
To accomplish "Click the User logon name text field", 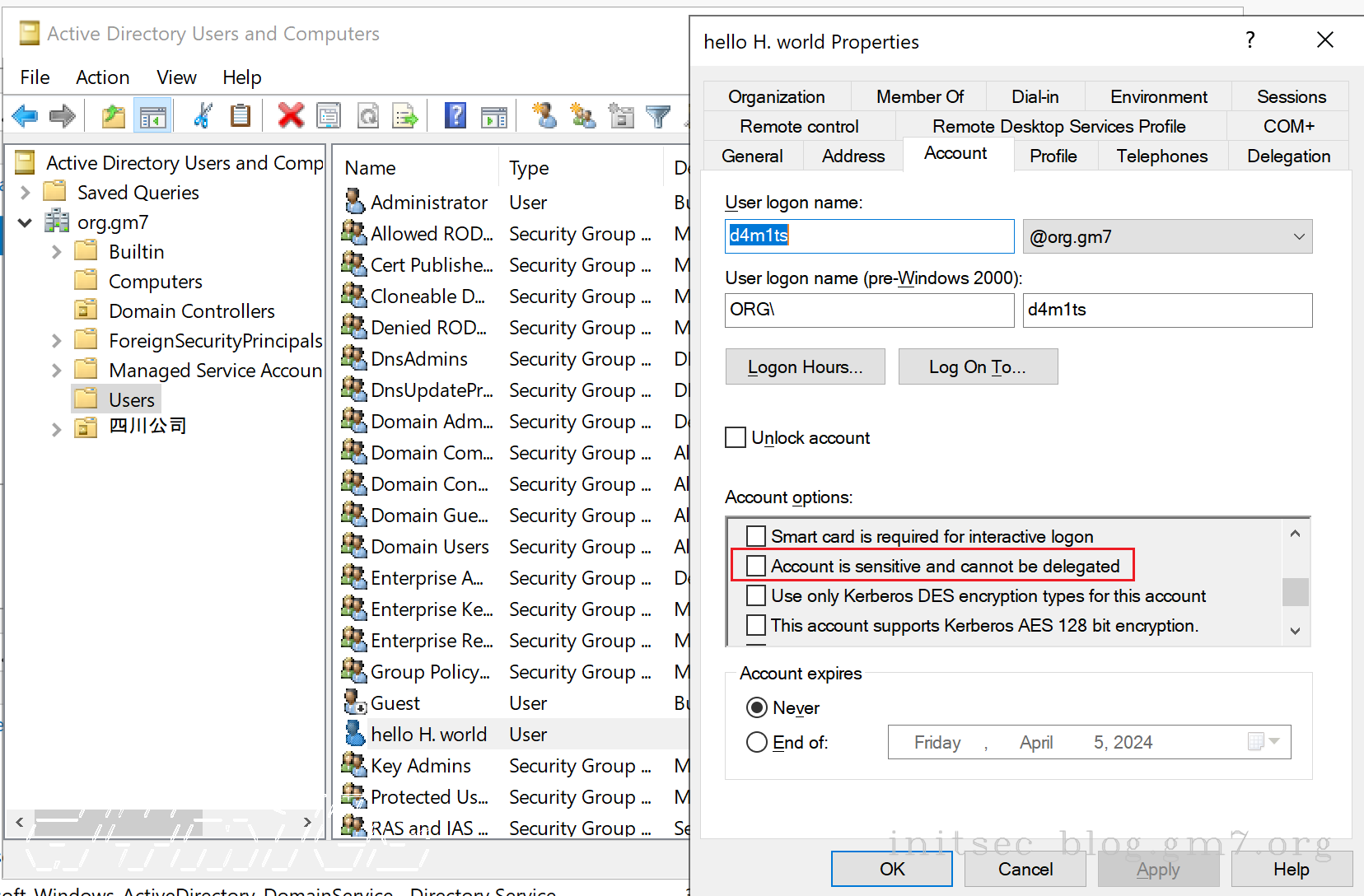I will tap(869, 236).
